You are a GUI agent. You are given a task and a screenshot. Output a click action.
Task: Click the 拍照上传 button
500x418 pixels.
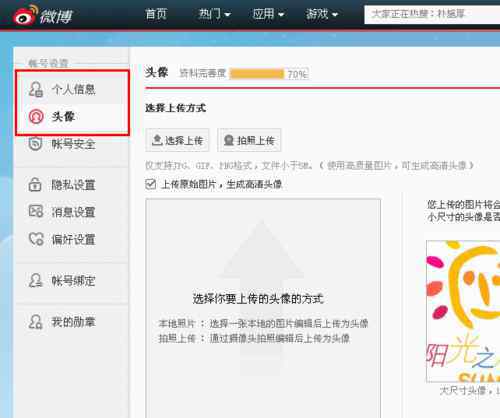click(249, 140)
